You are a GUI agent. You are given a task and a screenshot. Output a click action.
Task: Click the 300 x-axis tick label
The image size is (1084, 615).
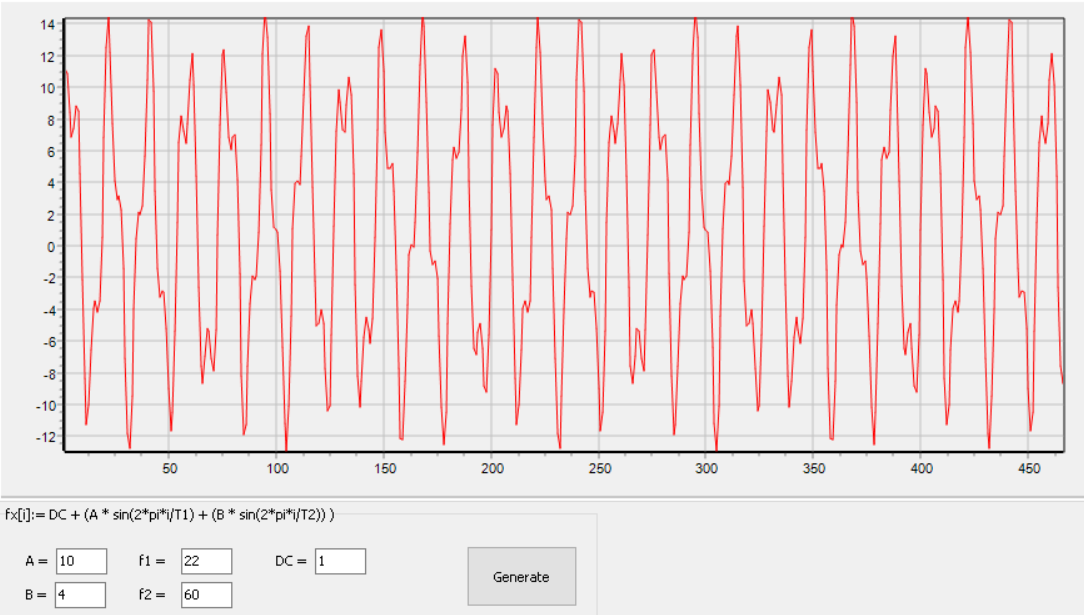point(706,468)
